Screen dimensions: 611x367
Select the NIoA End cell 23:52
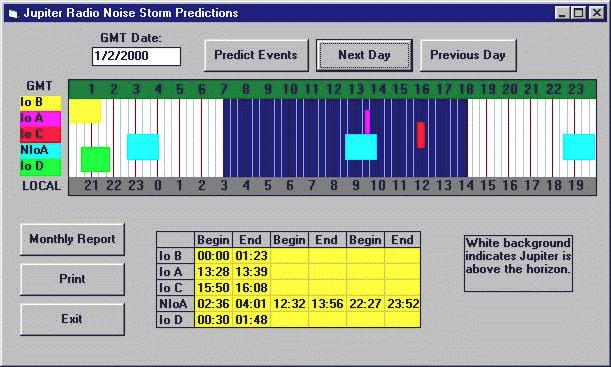[403, 303]
